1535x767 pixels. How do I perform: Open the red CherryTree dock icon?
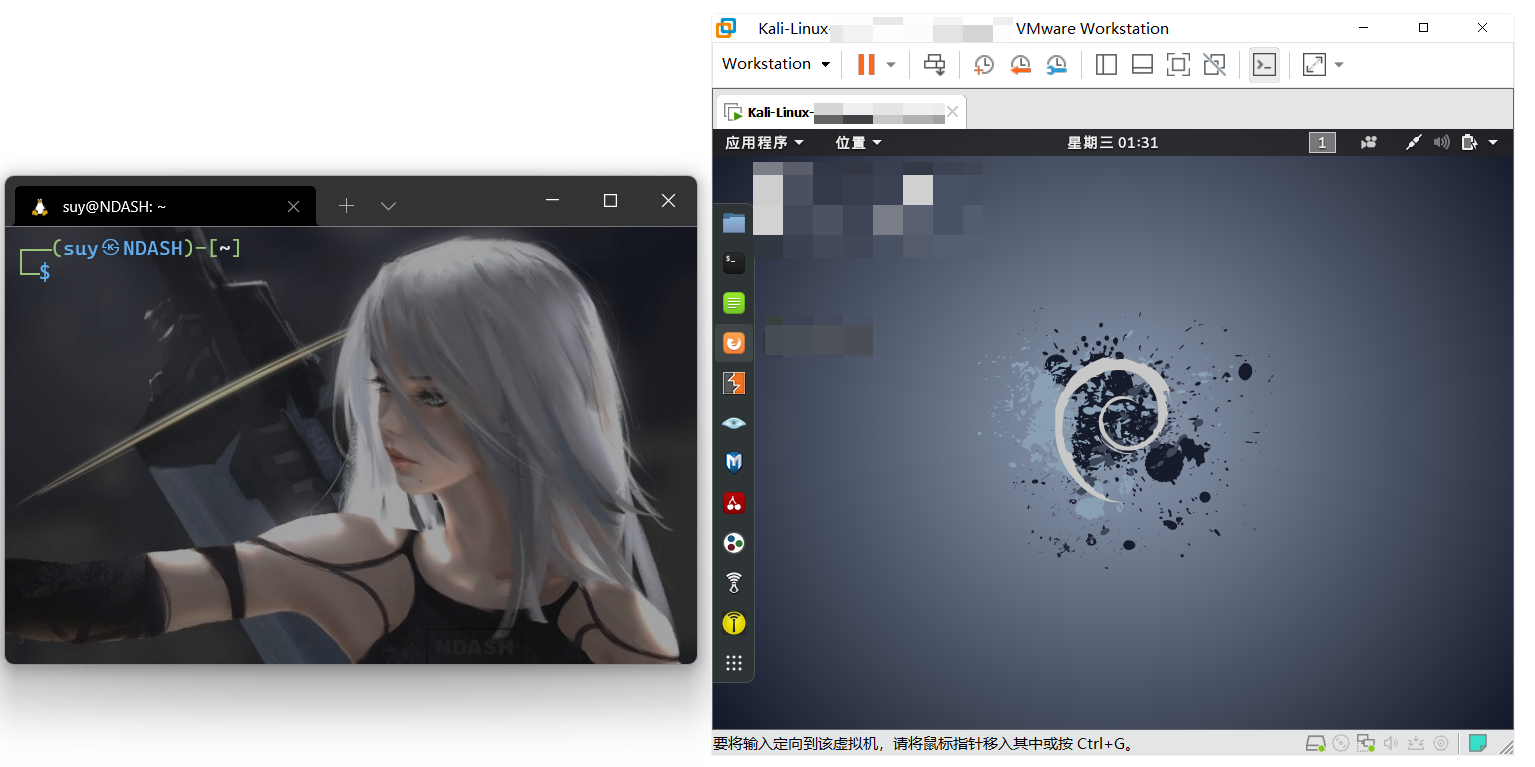click(x=734, y=503)
